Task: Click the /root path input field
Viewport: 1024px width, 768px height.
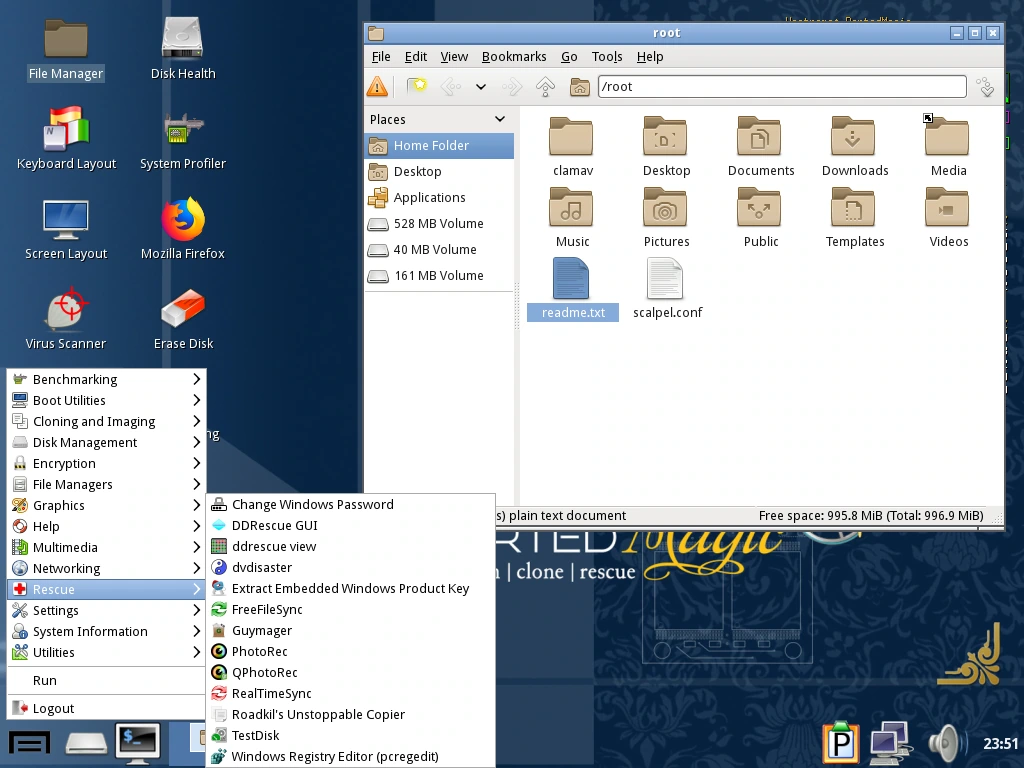Action: (782, 86)
